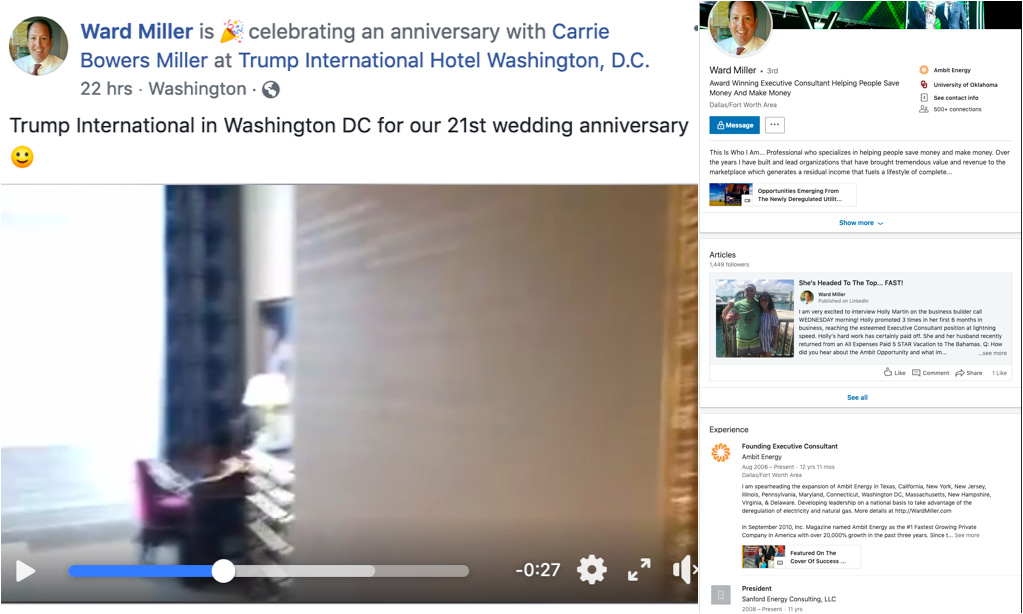Open Trump International Hotel Washington, D.C. page
The height and width of the screenshot is (614, 1023).
point(444,61)
